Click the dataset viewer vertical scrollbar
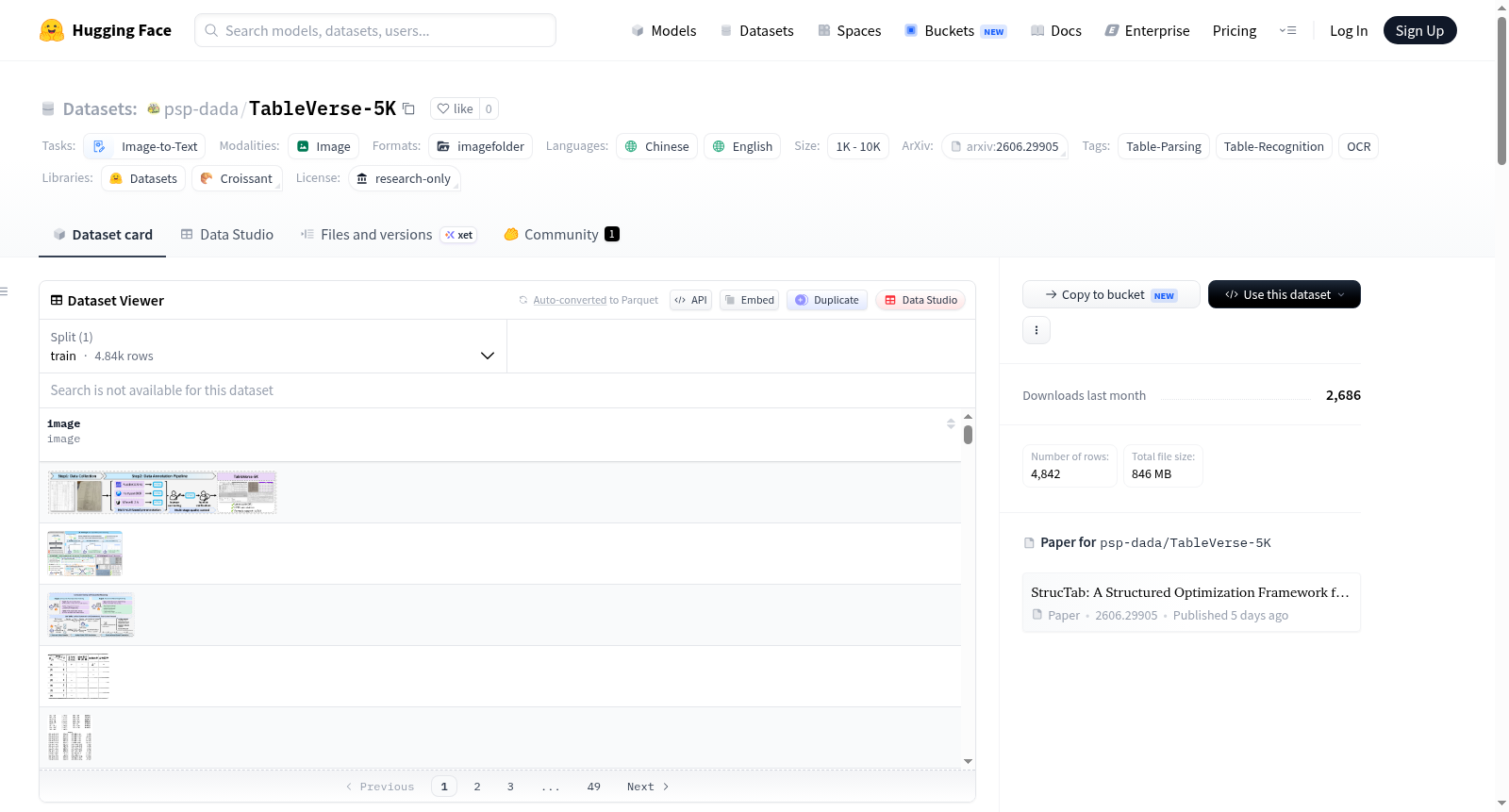The height and width of the screenshot is (812, 1509). tap(968, 435)
